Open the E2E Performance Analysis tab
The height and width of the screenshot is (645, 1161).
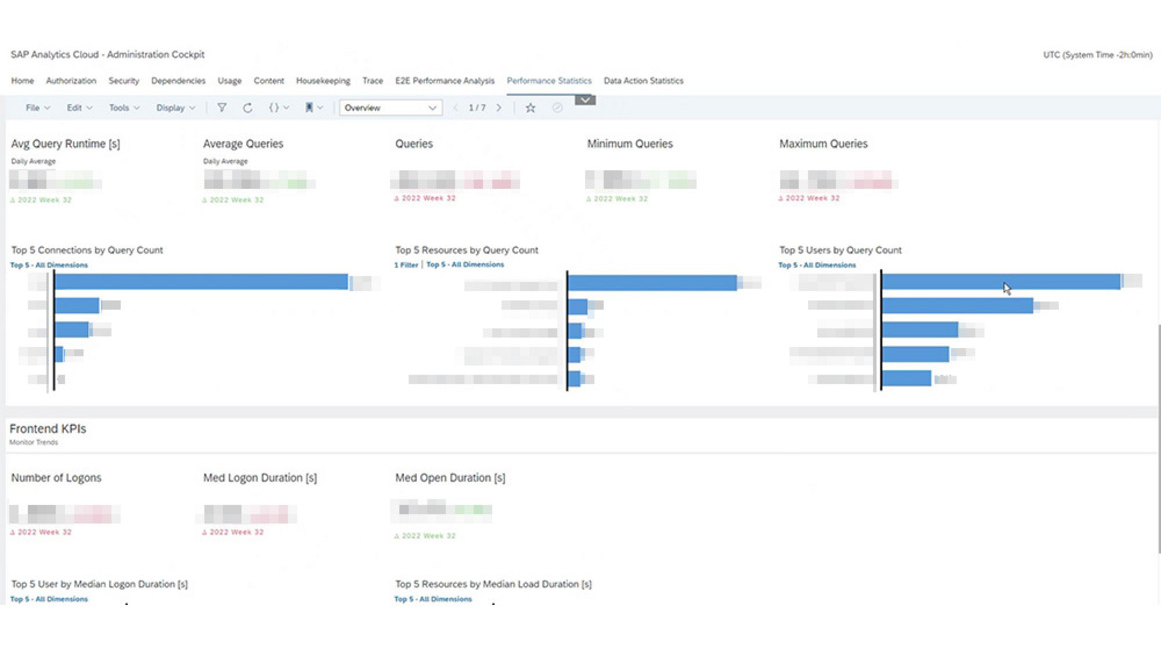click(445, 81)
